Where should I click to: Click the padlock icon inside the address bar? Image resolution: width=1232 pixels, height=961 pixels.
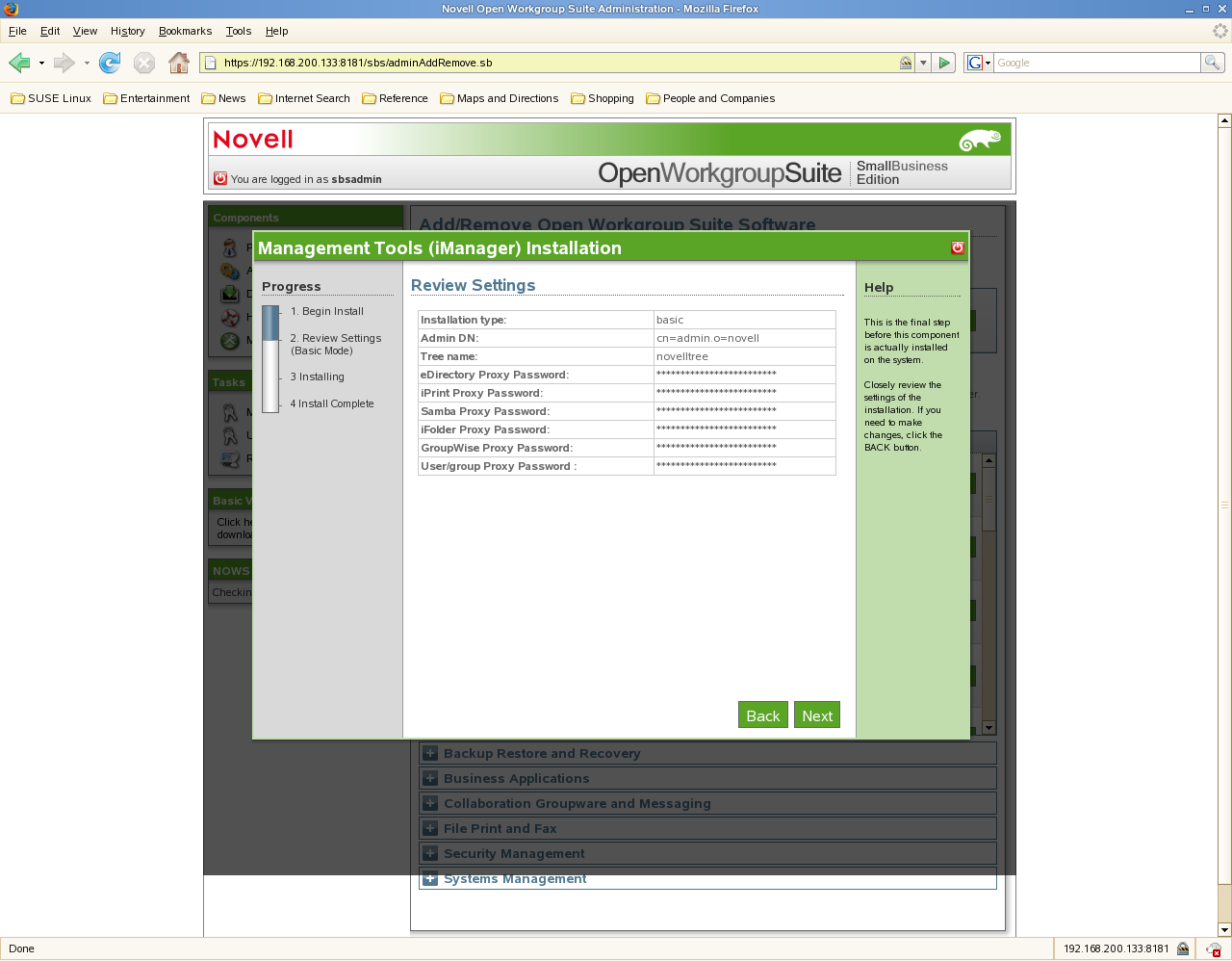(x=906, y=63)
